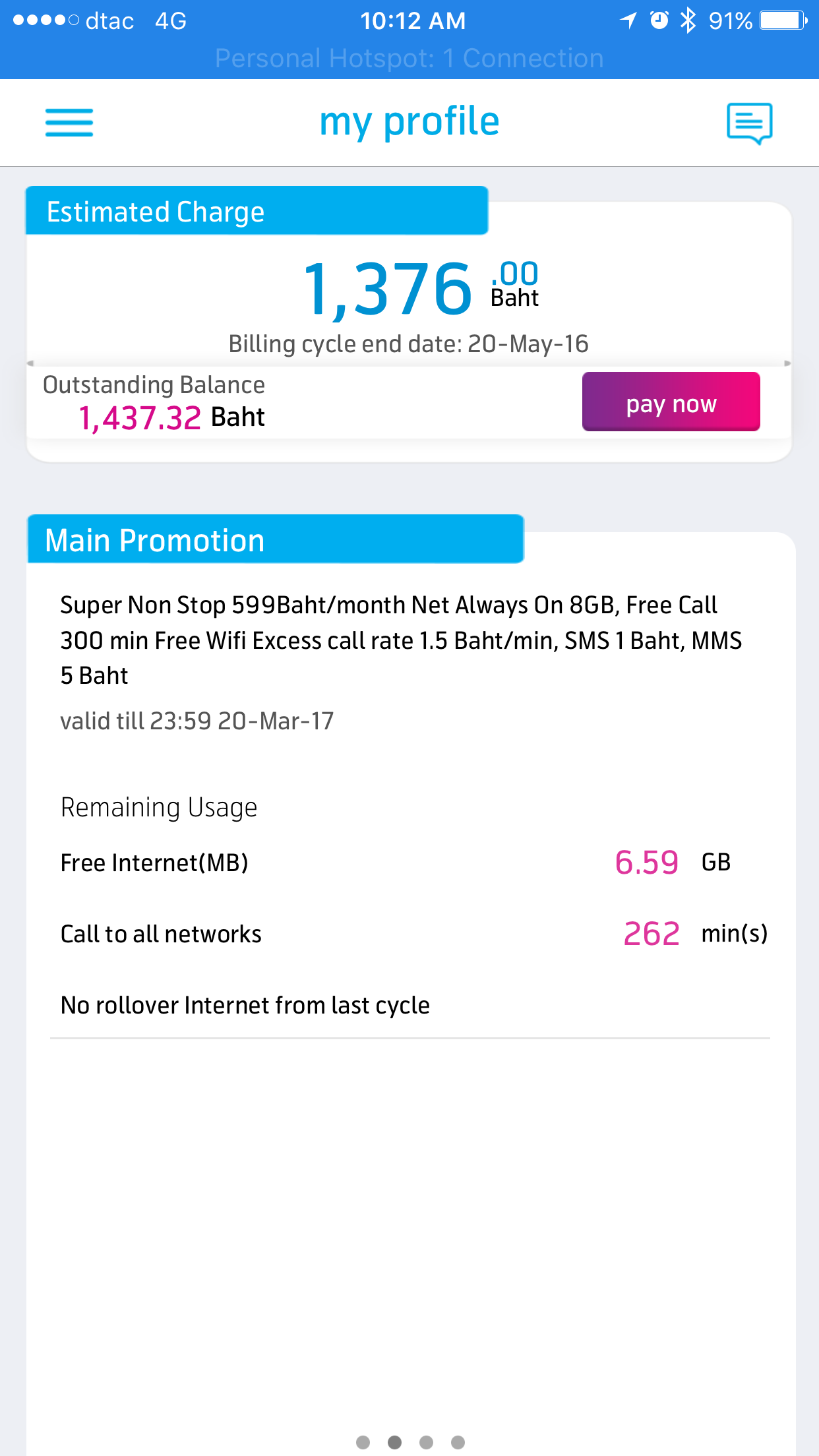The image size is (819, 1456).
Task: Open the hamburger menu
Action: pos(69,123)
